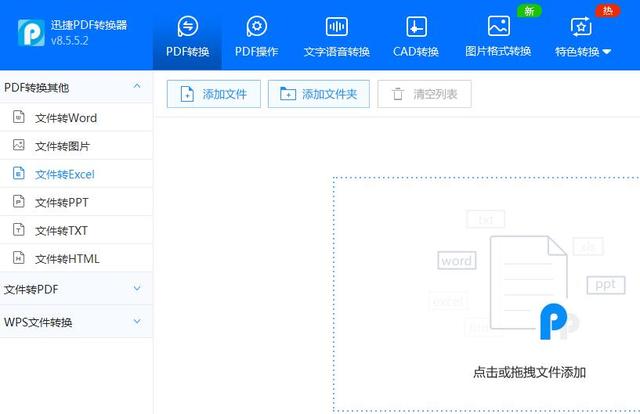Viewport: 640px width, 414px height.
Task: Click the 特色转换 star icon
Action: click(x=581, y=27)
